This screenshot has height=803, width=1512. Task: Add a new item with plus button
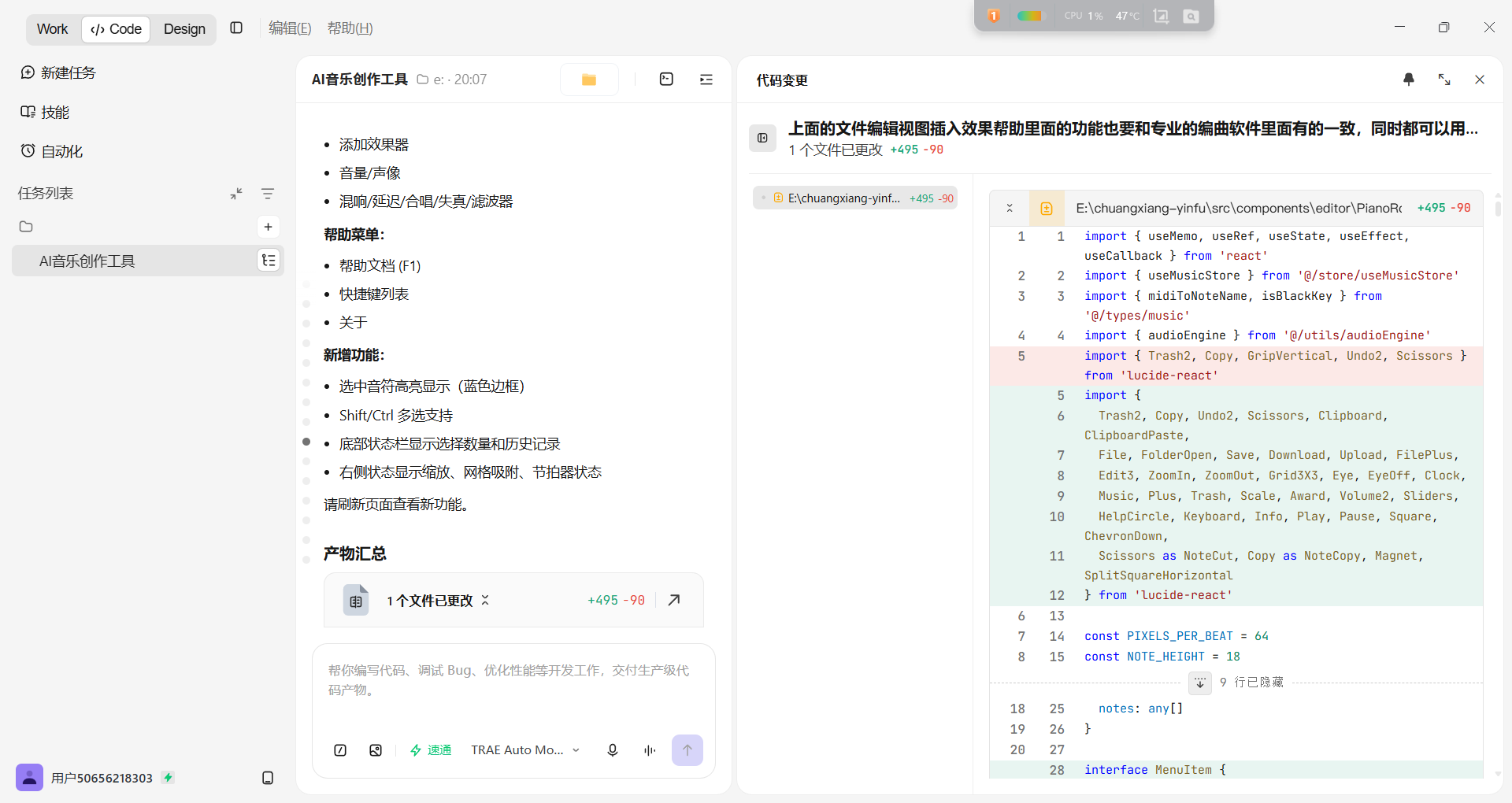pyautogui.click(x=268, y=227)
